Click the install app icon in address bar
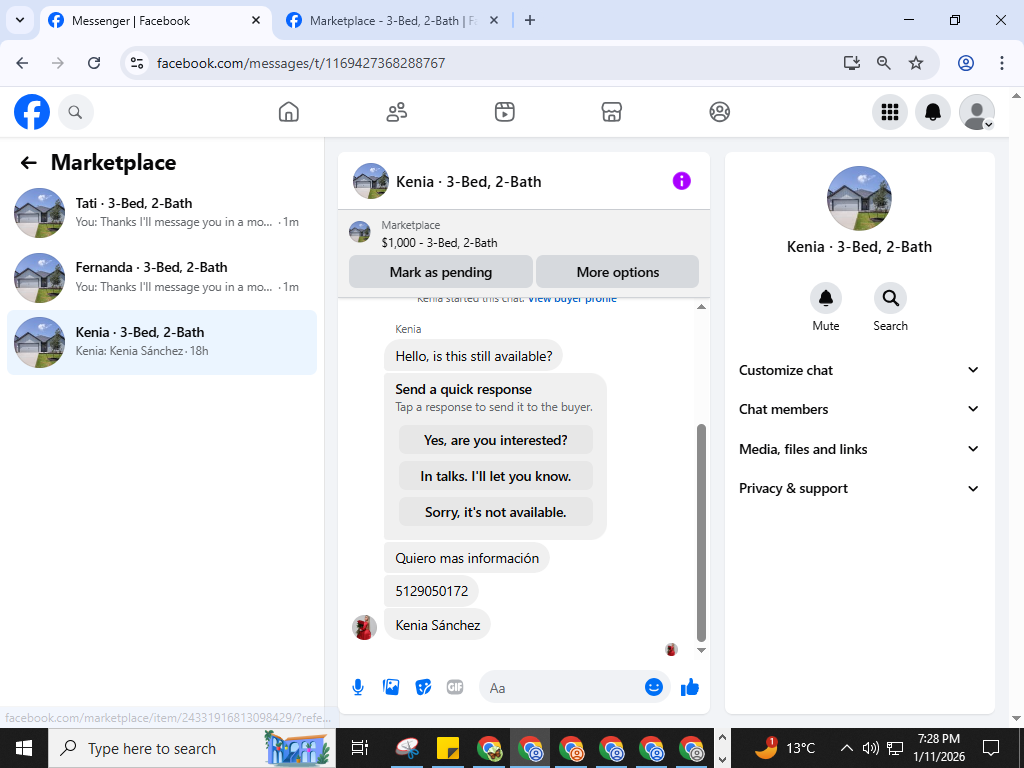Viewport: 1024px width, 768px height. pyautogui.click(x=852, y=63)
